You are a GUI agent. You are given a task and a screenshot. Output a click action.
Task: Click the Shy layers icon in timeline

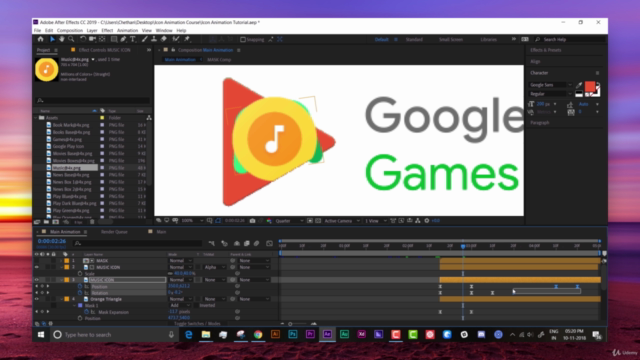(237, 243)
